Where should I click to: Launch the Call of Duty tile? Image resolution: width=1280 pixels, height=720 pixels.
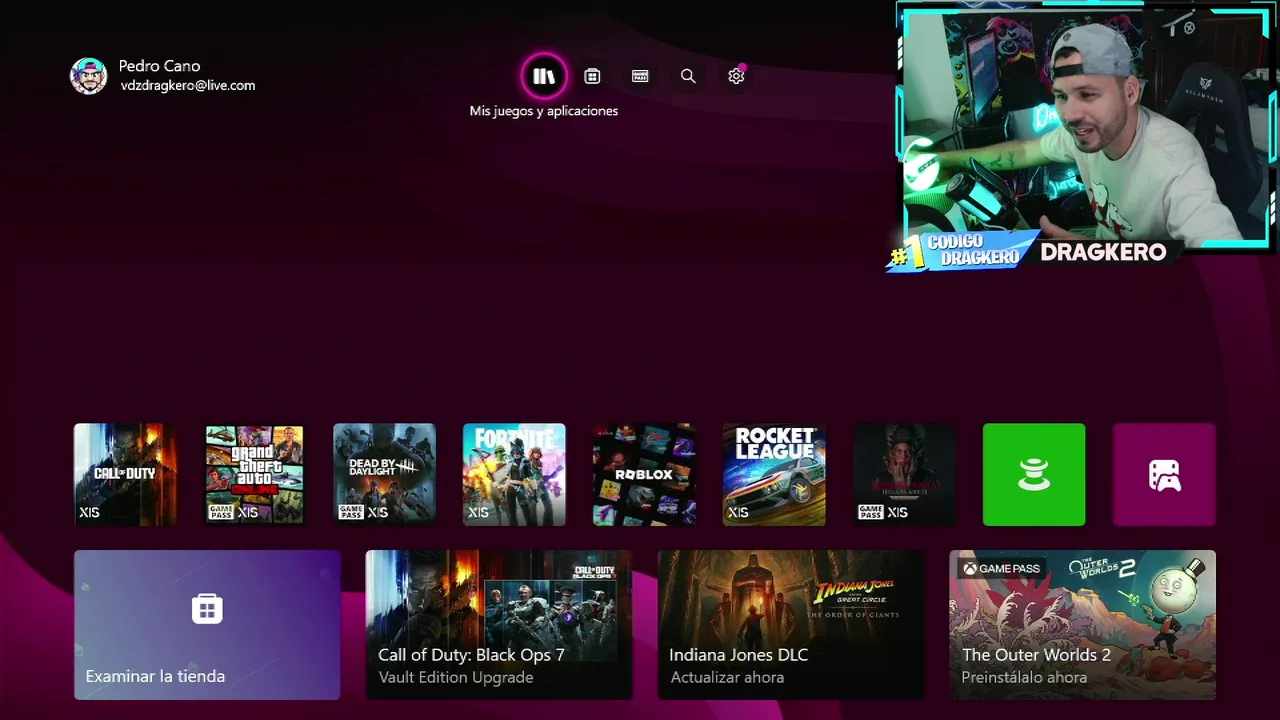point(125,474)
